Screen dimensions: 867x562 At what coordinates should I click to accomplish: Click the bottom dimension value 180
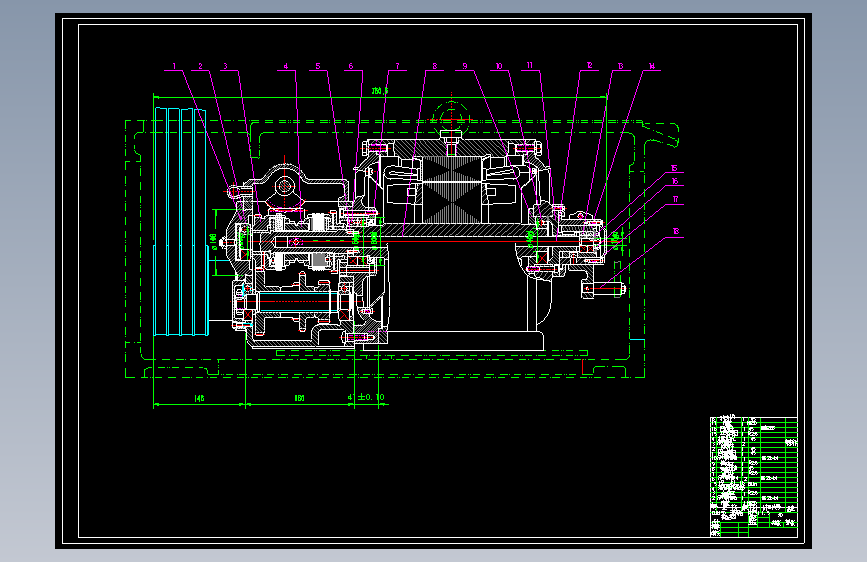point(299,398)
